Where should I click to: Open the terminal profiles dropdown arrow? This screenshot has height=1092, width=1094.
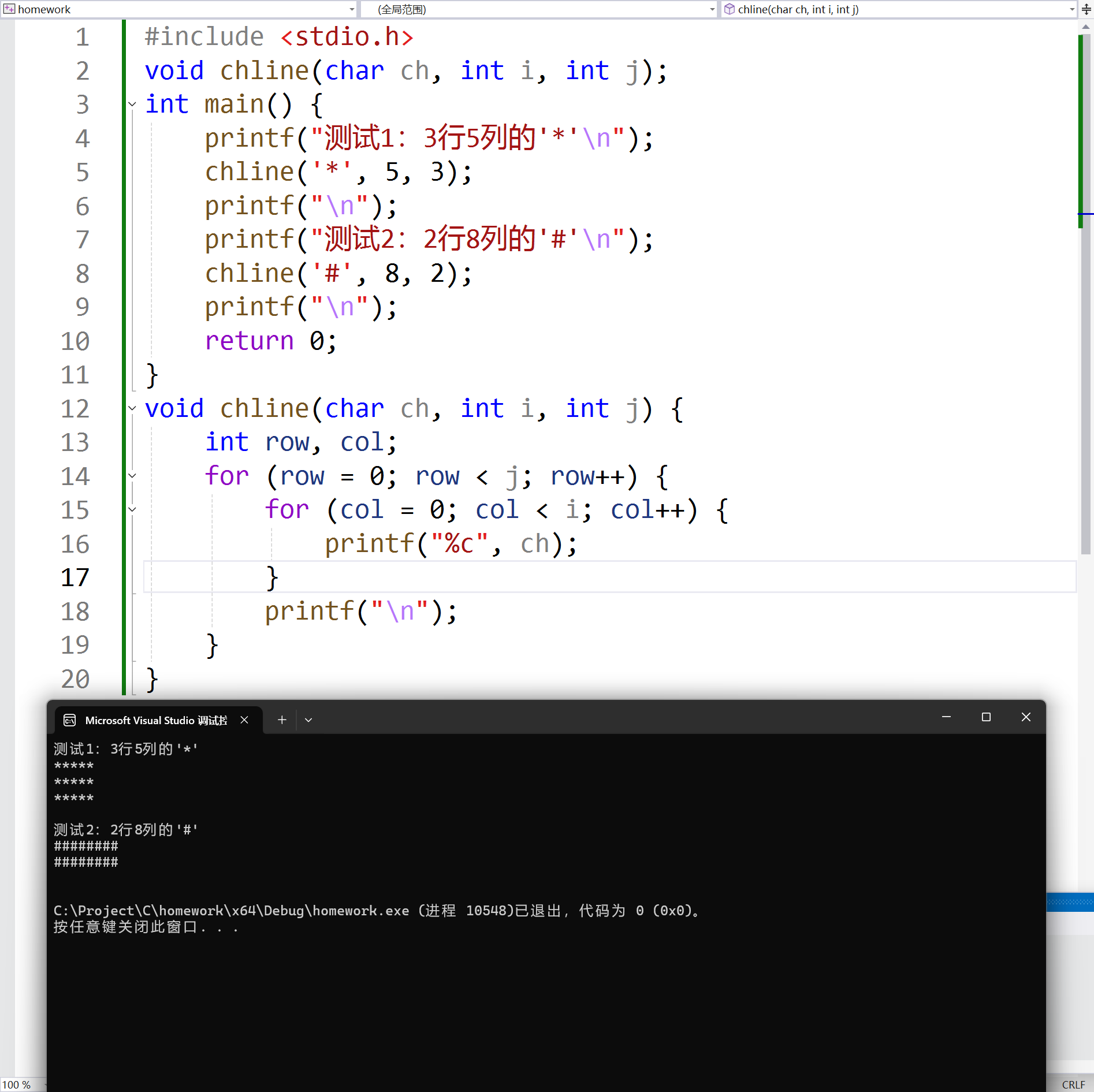click(308, 720)
